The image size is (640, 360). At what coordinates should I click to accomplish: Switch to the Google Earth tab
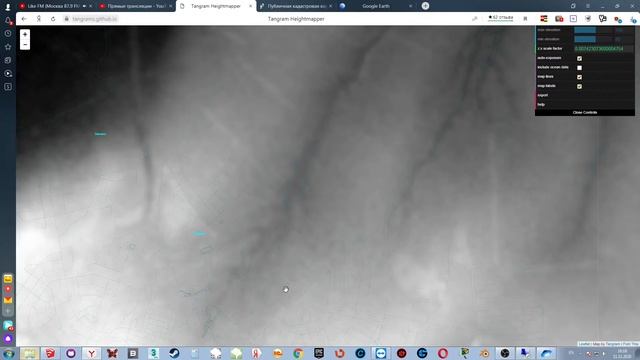[x=376, y=6]
